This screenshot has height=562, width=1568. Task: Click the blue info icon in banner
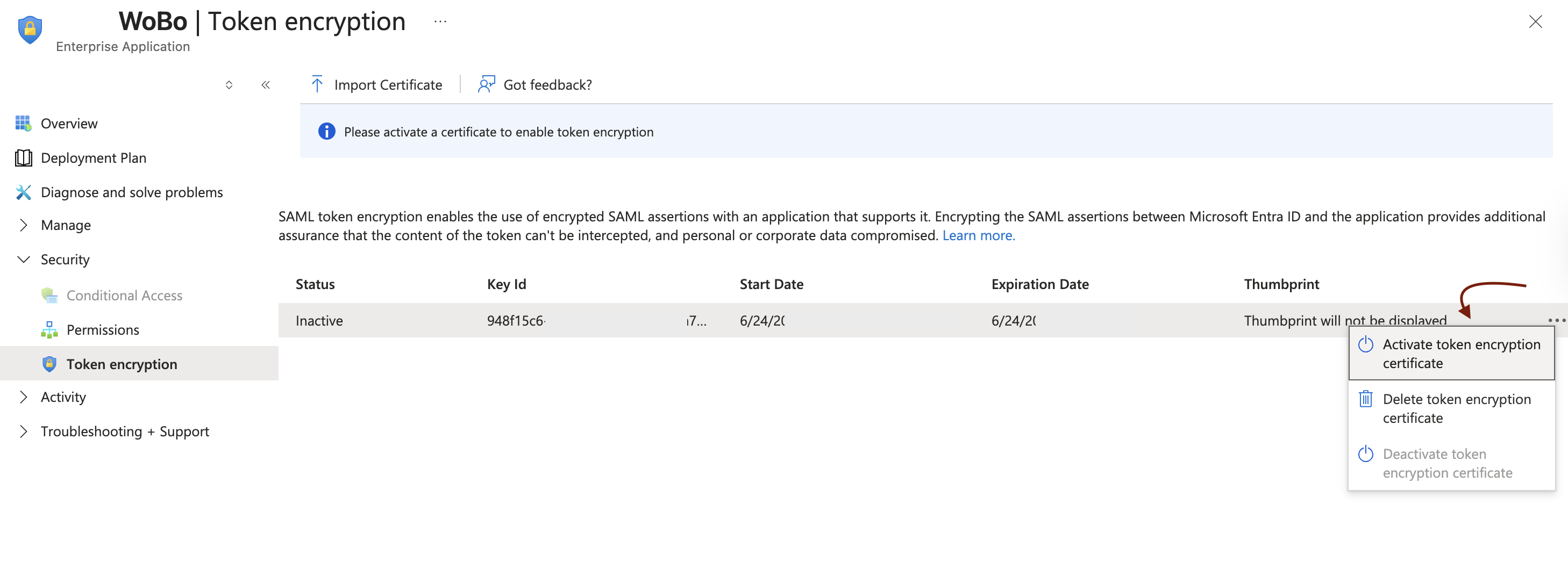[327, 132]
